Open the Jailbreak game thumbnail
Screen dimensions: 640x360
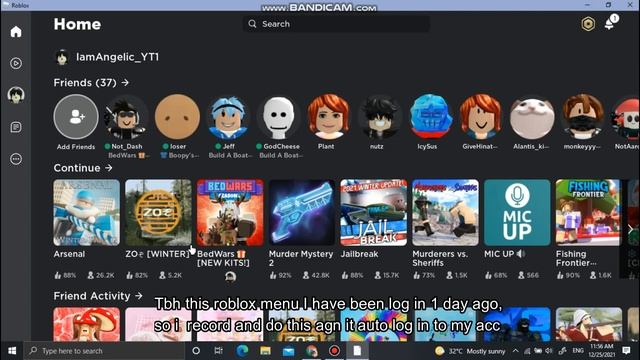[x=374, y=213]
